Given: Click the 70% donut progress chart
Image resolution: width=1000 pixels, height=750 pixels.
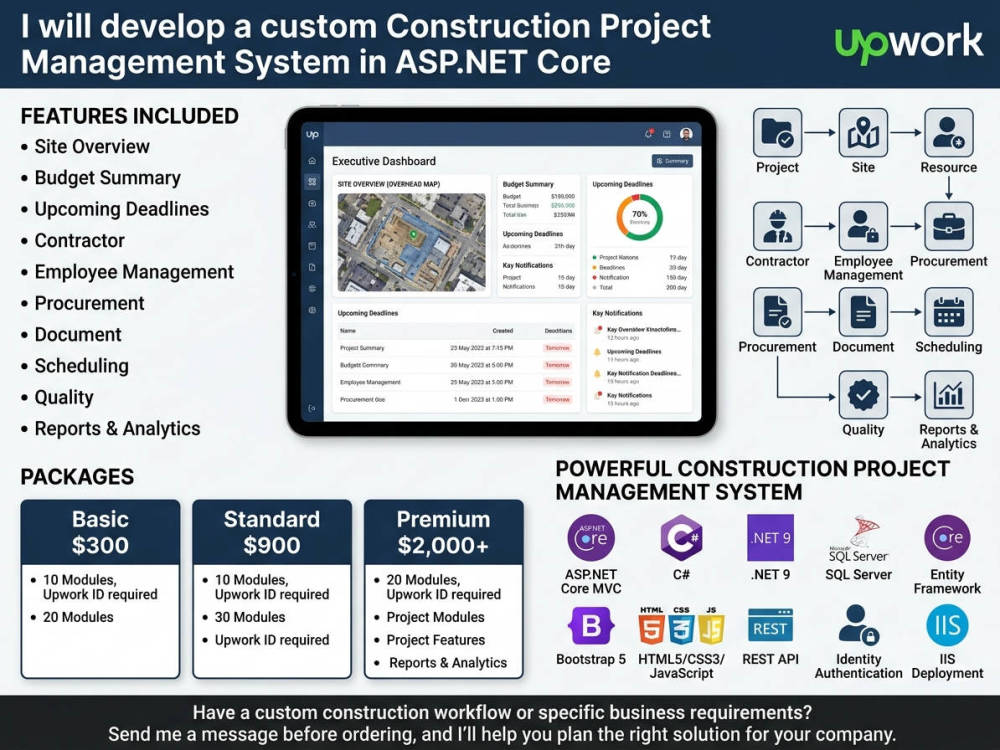Looking at the screenshot, I should point(639,217).
